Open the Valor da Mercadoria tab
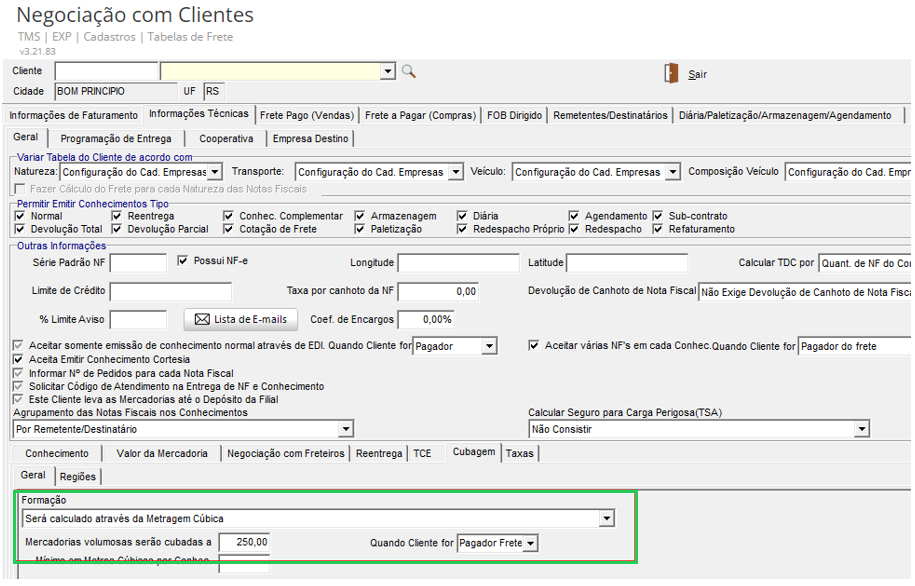Viewport: 915px width, 586px height. pos(162,454)
